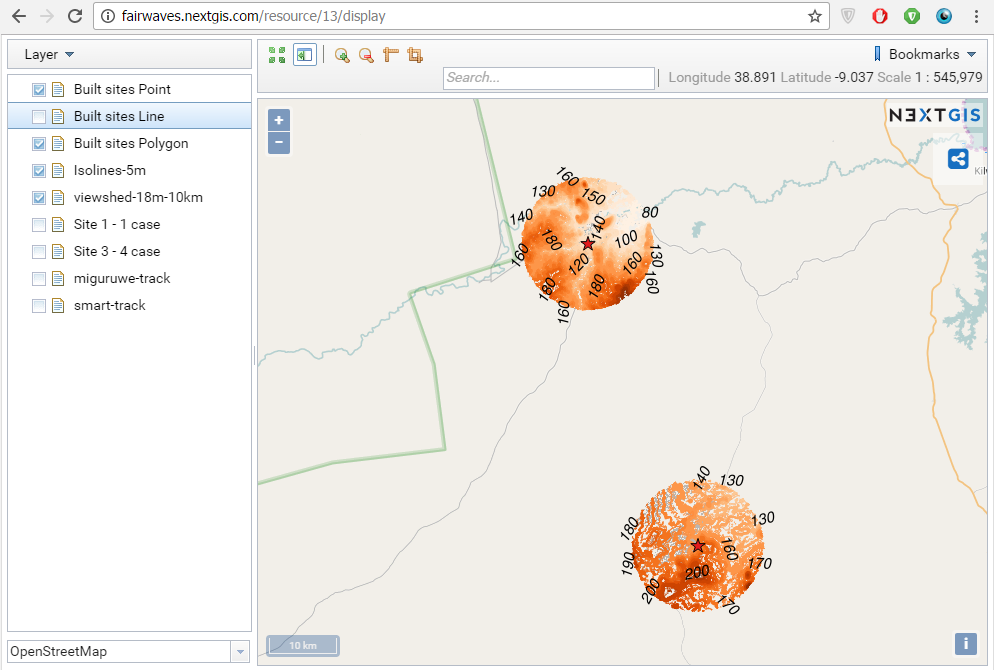Bookmark this page with the star icon
Image resolution: width=994 pixels, height=670 pixels.
(x=815, y=16)
